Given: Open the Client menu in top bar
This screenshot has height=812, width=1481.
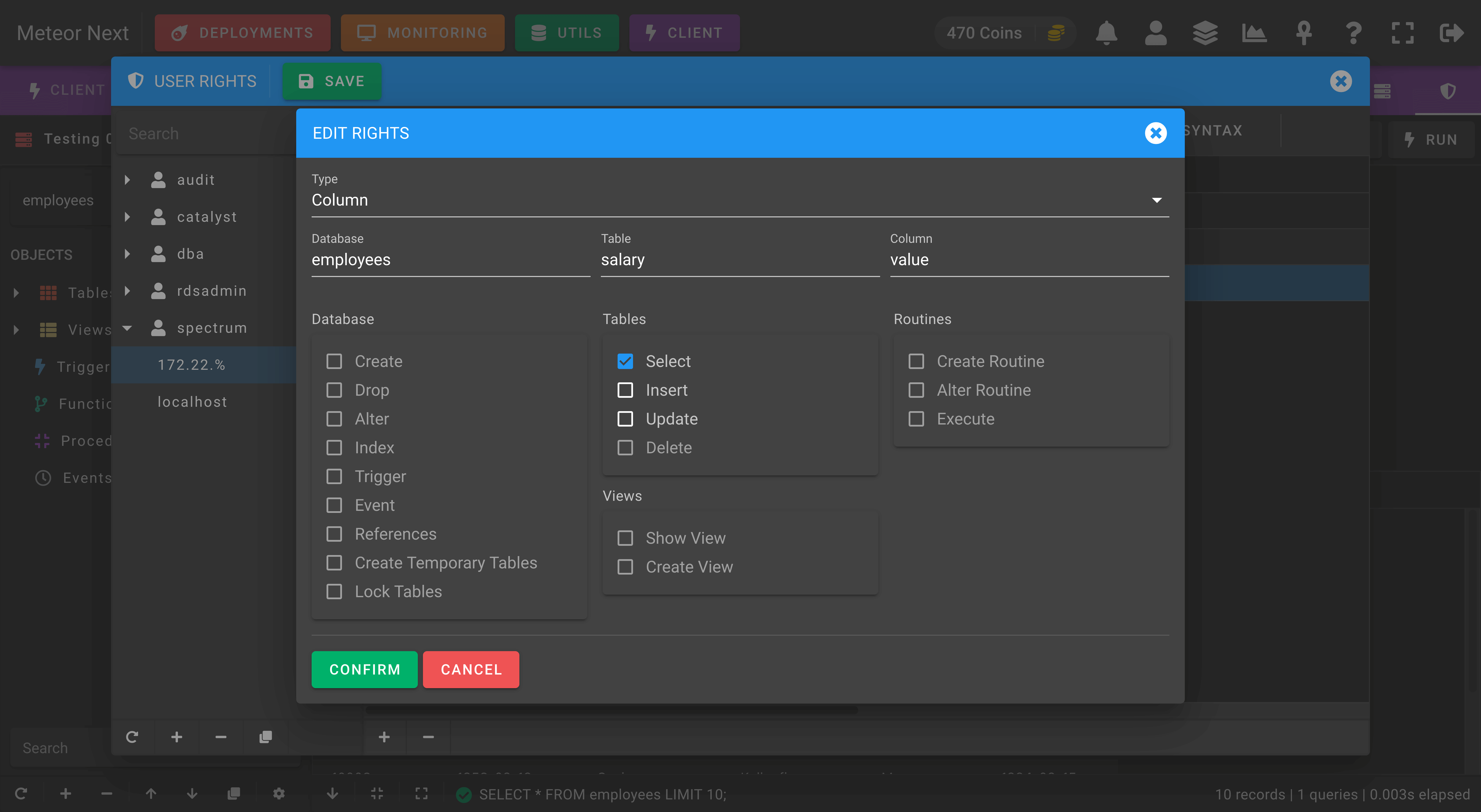Looking at the screenshot, I should [x=684, y=33].
